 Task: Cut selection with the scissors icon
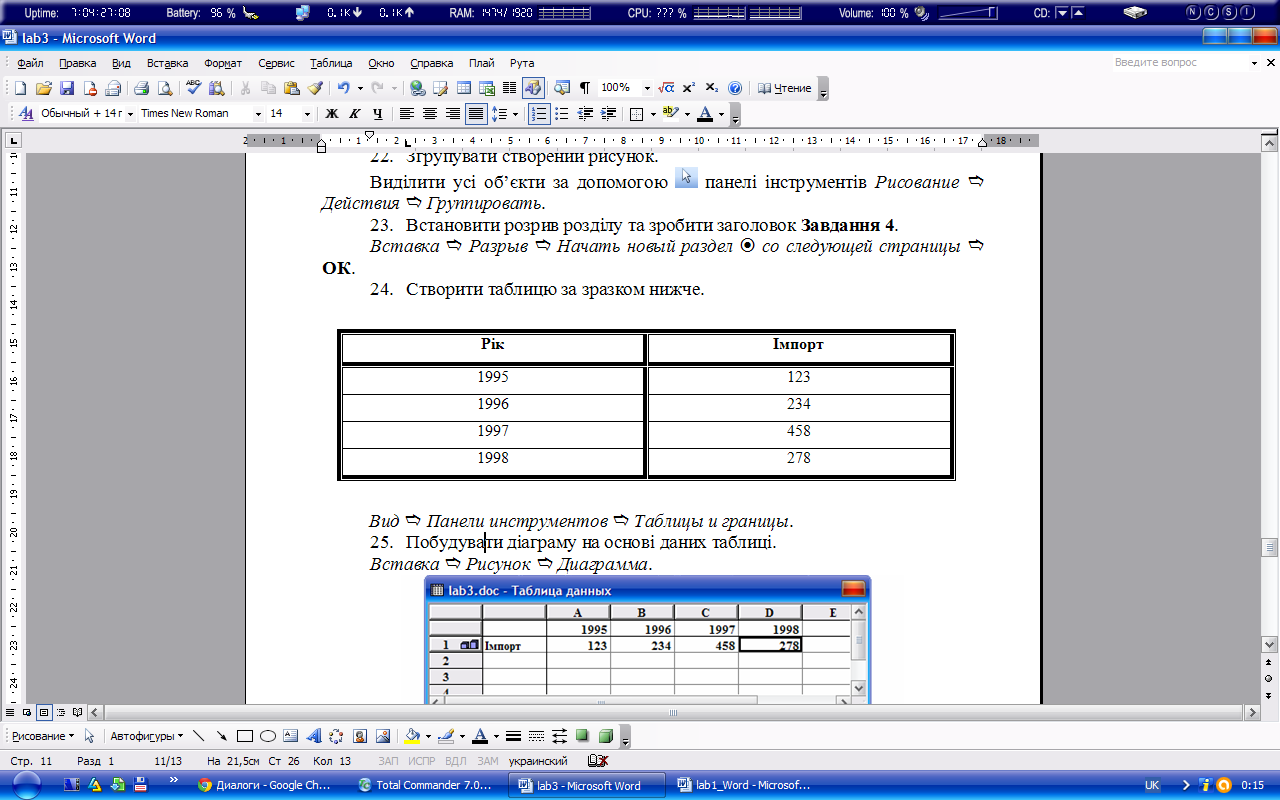[x=245, y=88]
